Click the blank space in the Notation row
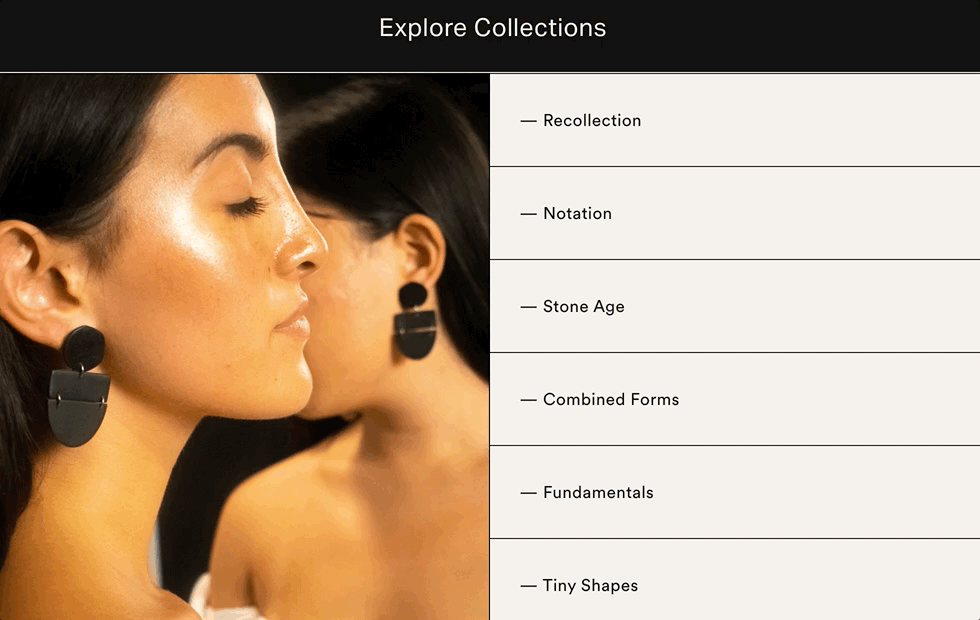 tap(812, 213)
